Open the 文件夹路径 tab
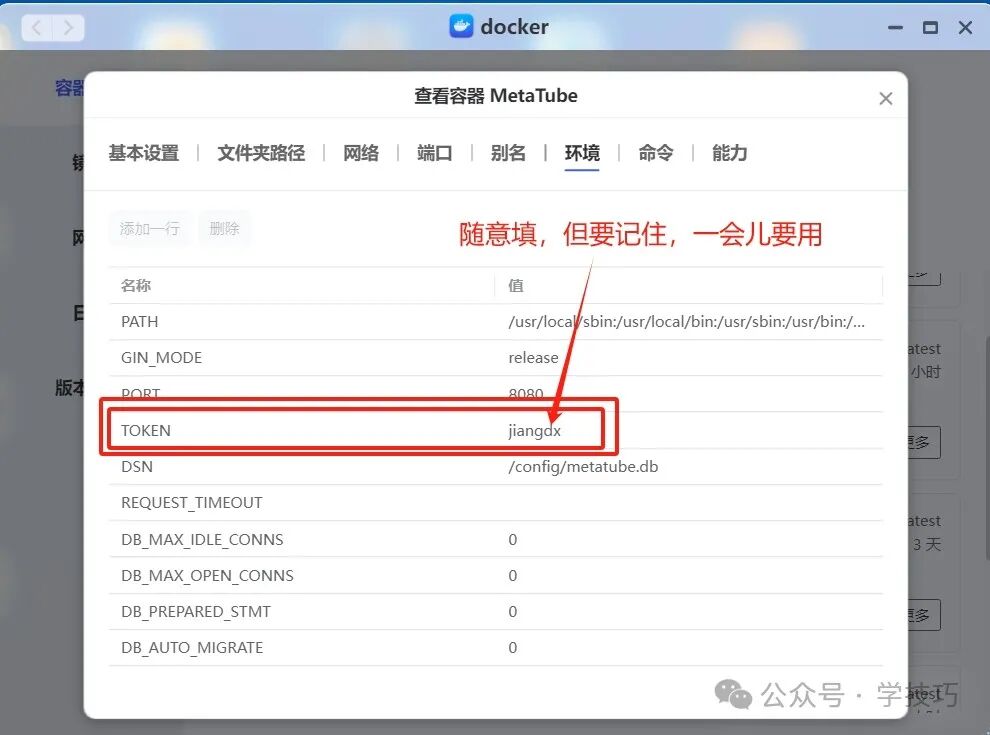The image size is (990, 735). (261, 153)
